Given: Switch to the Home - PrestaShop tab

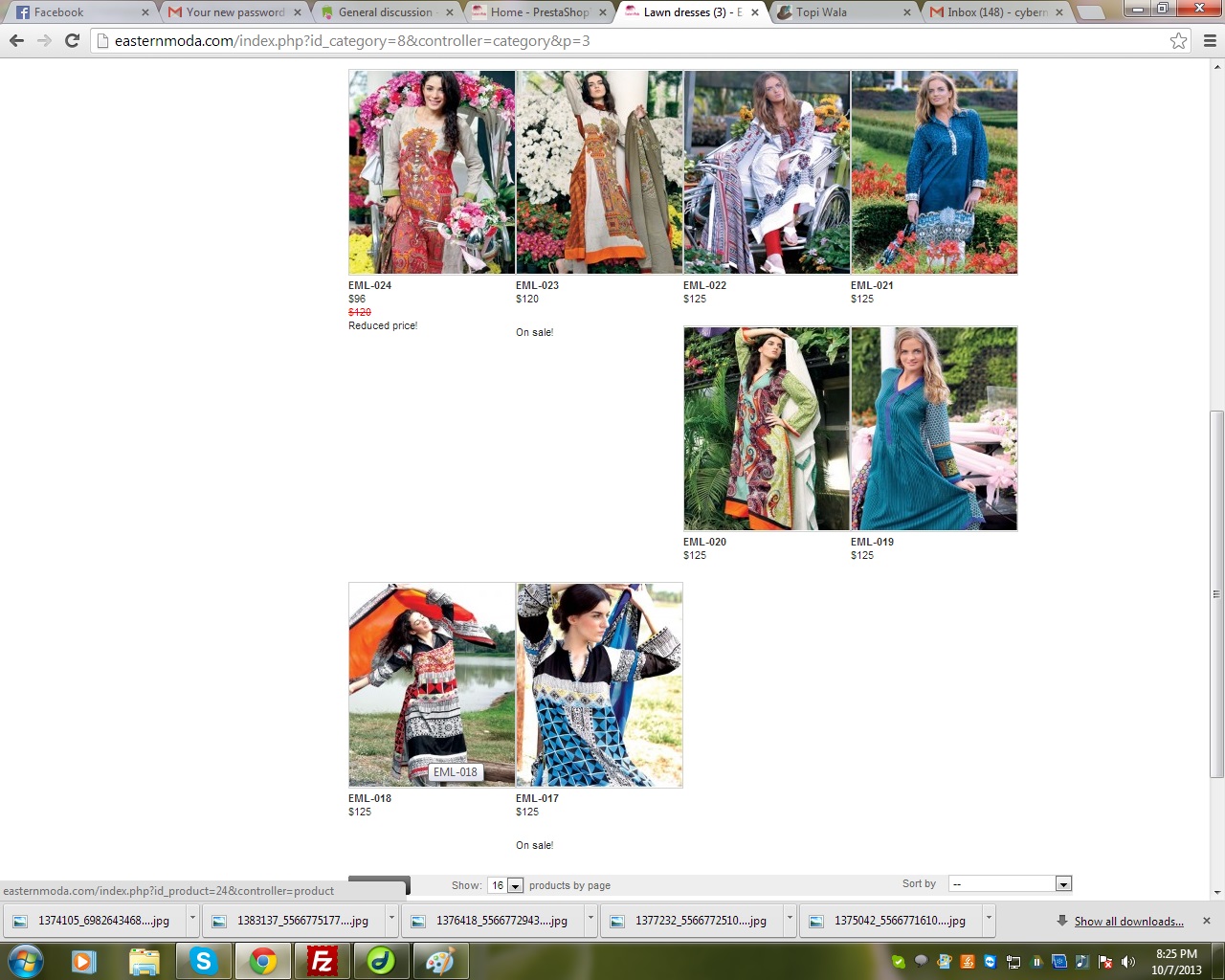Looking at the screenshot, I should click(539, 12).
